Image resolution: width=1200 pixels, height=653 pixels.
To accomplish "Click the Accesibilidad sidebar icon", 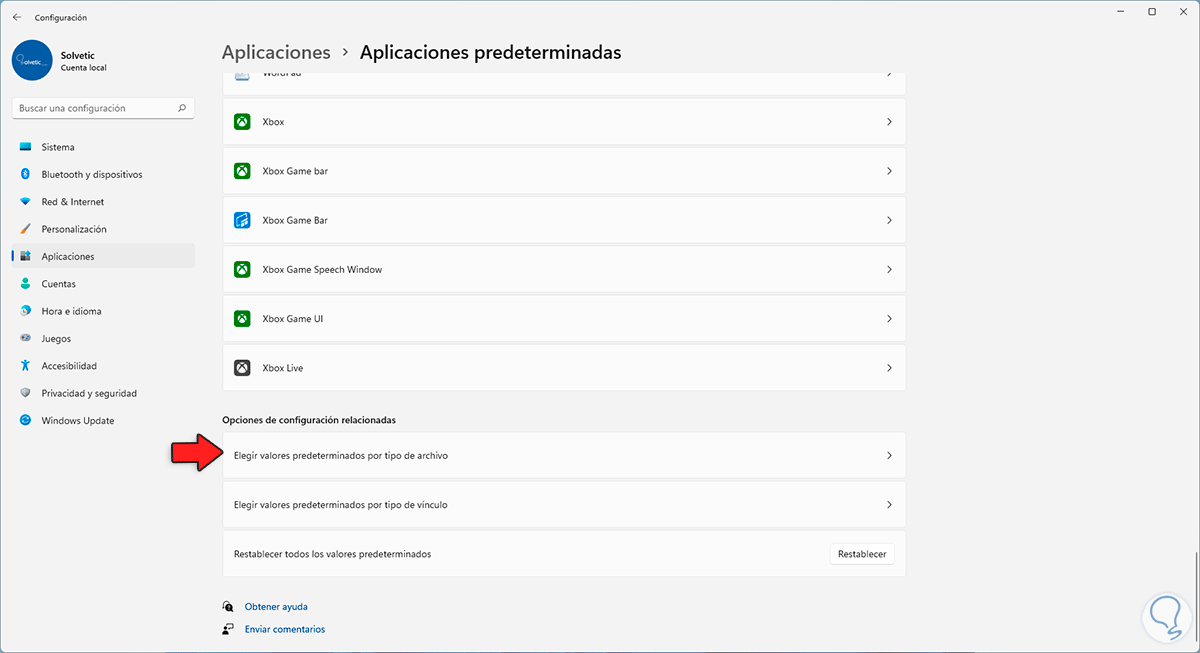I will [26, 366].
